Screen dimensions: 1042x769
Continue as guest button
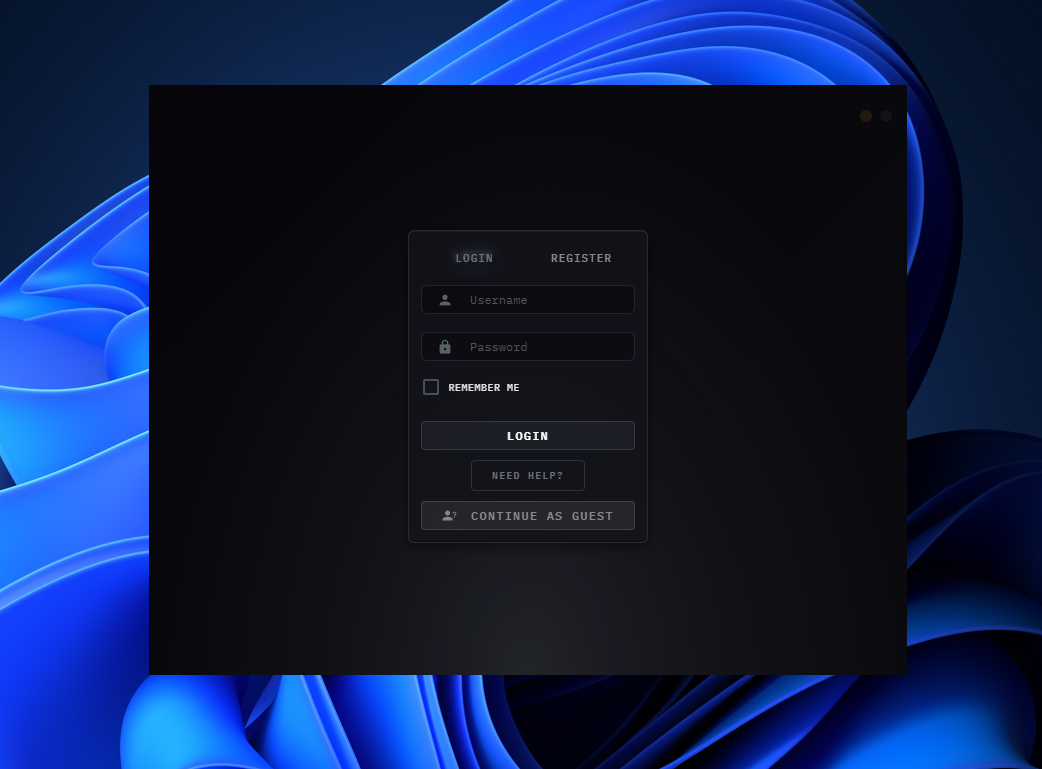(528, 516)
